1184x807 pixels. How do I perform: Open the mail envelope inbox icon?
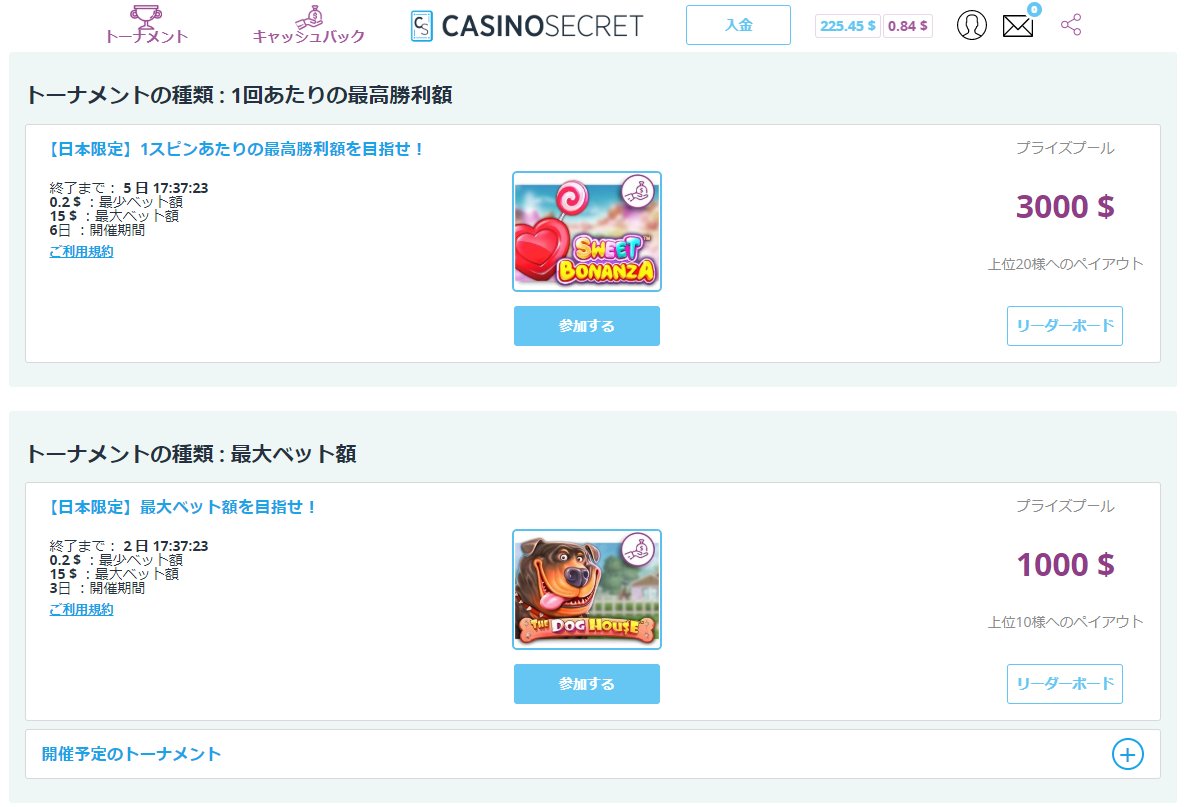pos(1018,26)
